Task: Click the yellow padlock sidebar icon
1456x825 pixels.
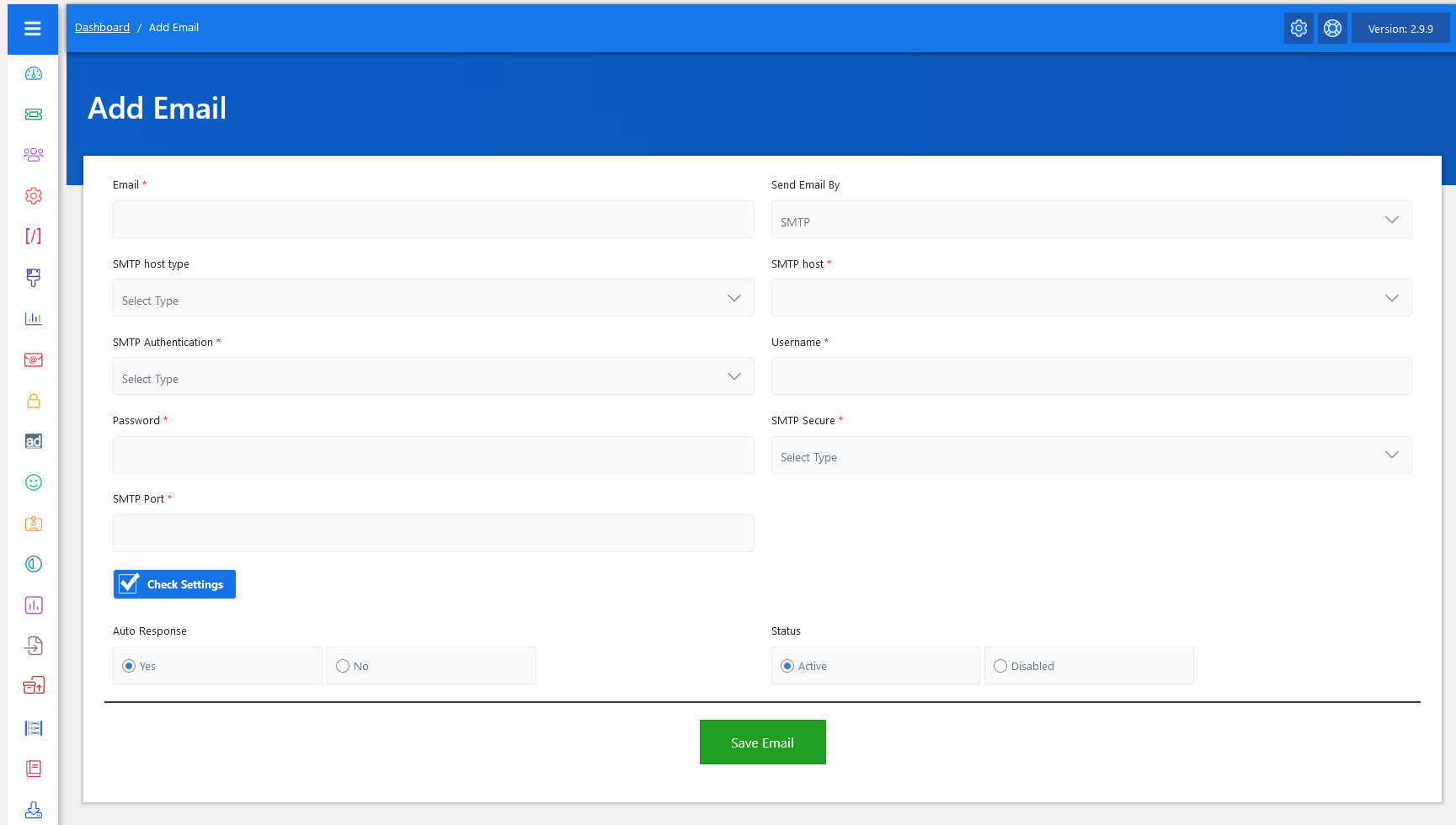Action: click(x=34, y=401)
